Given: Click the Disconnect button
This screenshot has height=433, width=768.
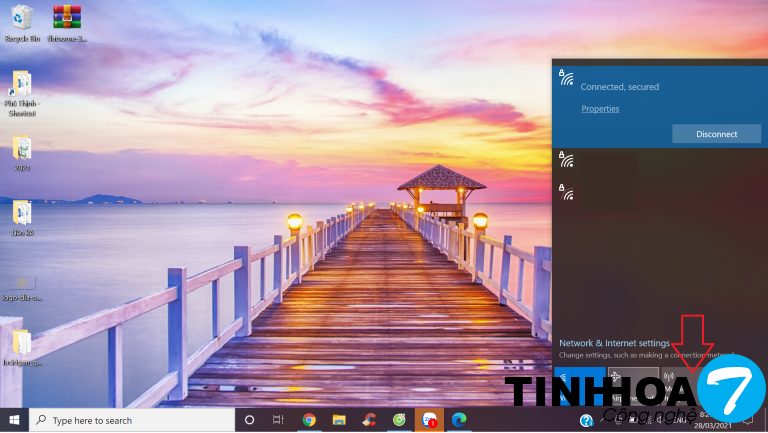Looking at the screenshot, I should click(716, 134).
